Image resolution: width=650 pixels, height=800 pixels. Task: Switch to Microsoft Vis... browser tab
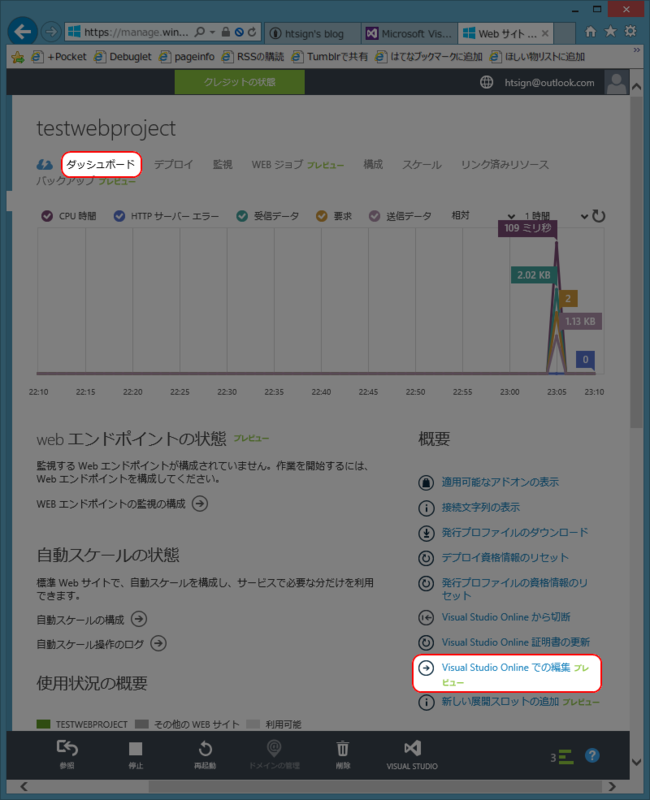click(410, 34)
